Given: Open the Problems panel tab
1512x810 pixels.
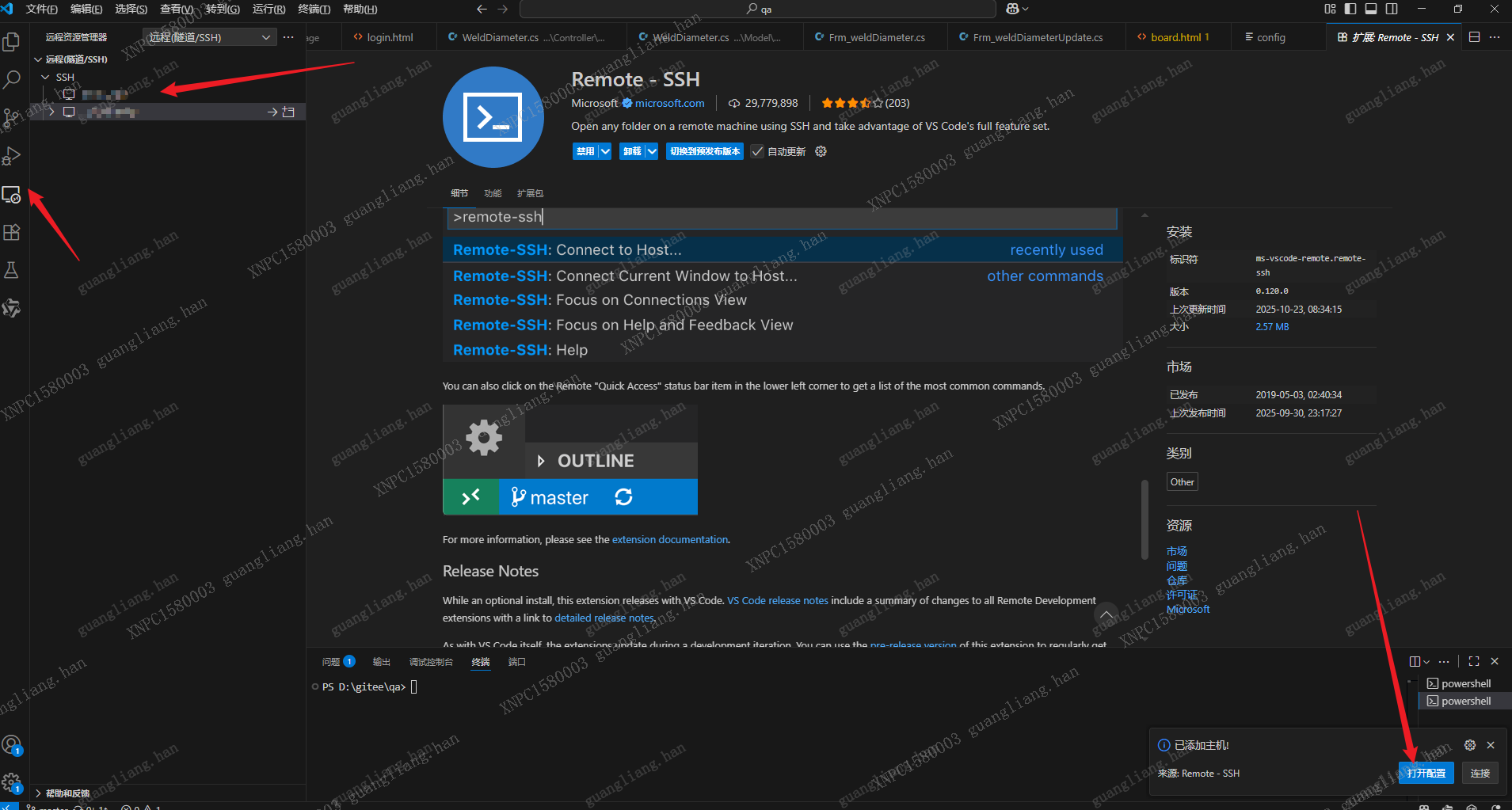Looking at the screenshot, I should pos(338,662).
